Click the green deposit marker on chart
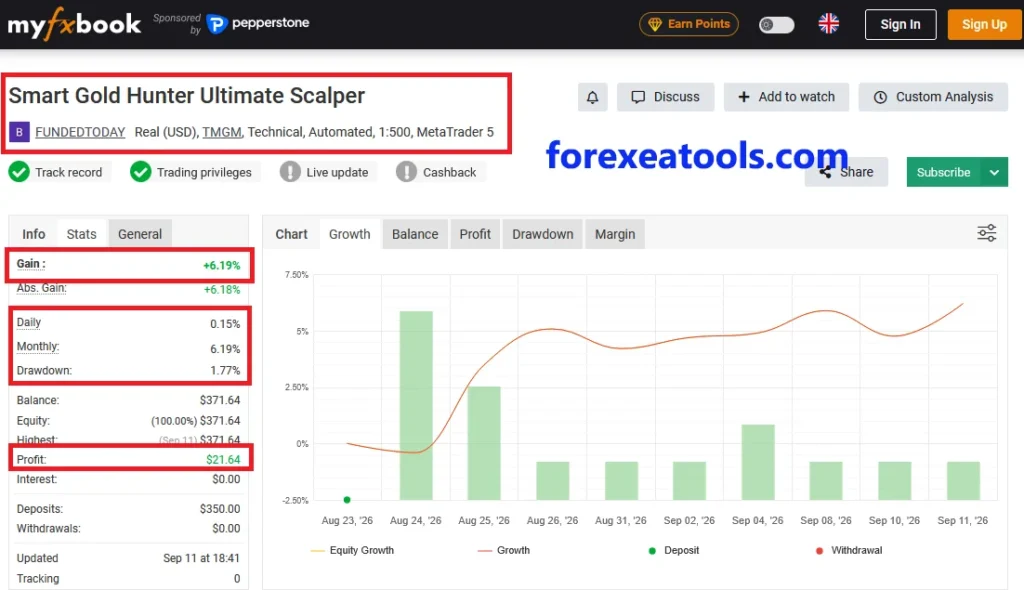This screenshot has width=1024, height=590. click(347, 500)
